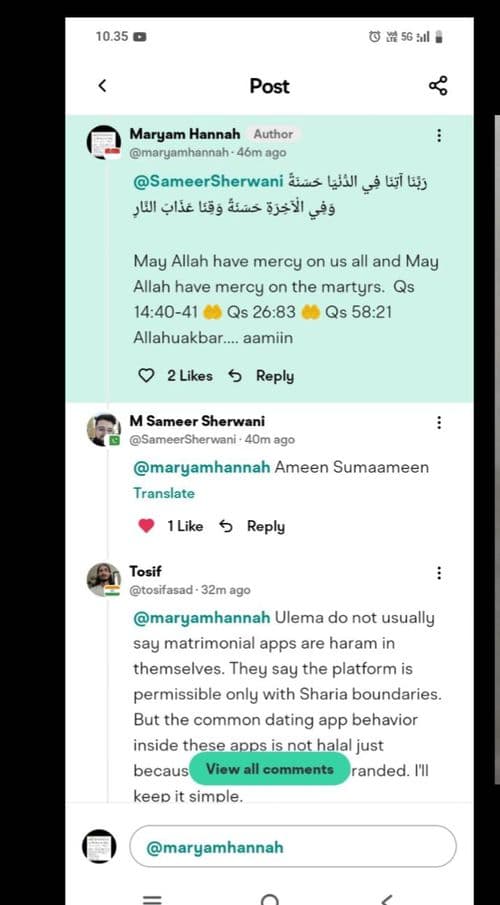Screen dimensions: 500x905
Task: Translate the Ameen Sumaameen comment
Action: click(164, 493)
